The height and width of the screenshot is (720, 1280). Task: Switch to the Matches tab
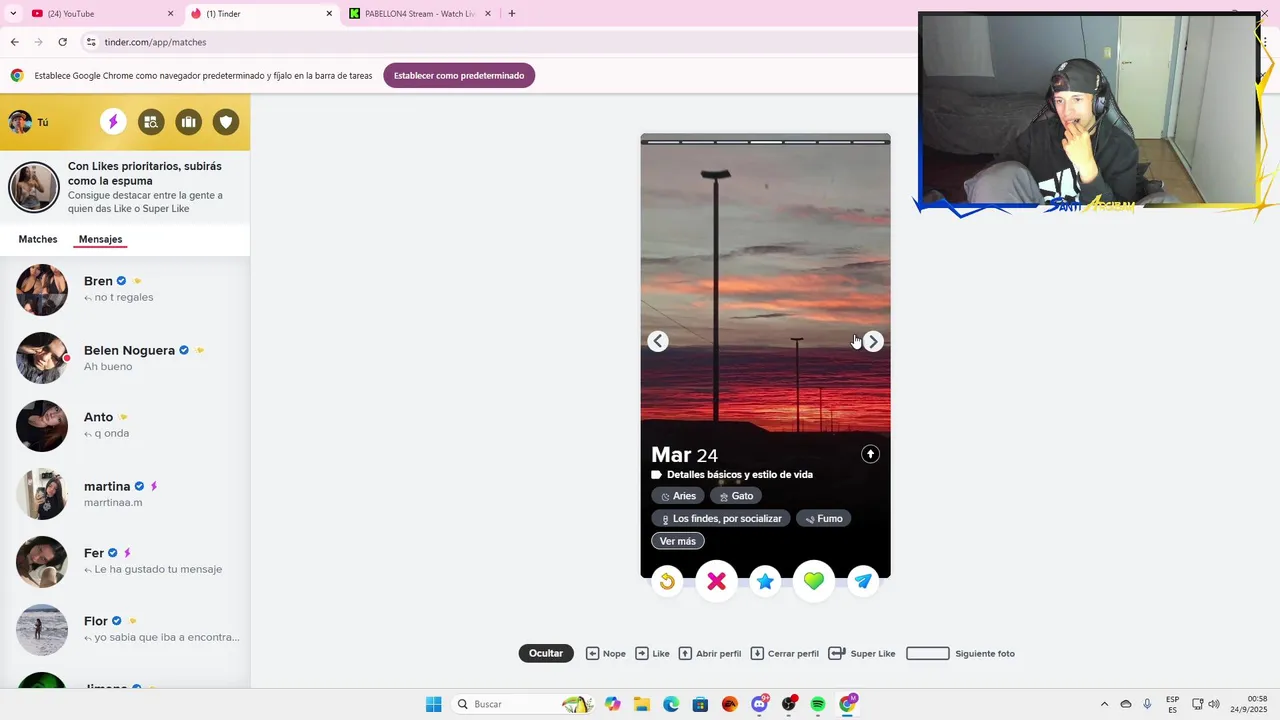[38, 239]
